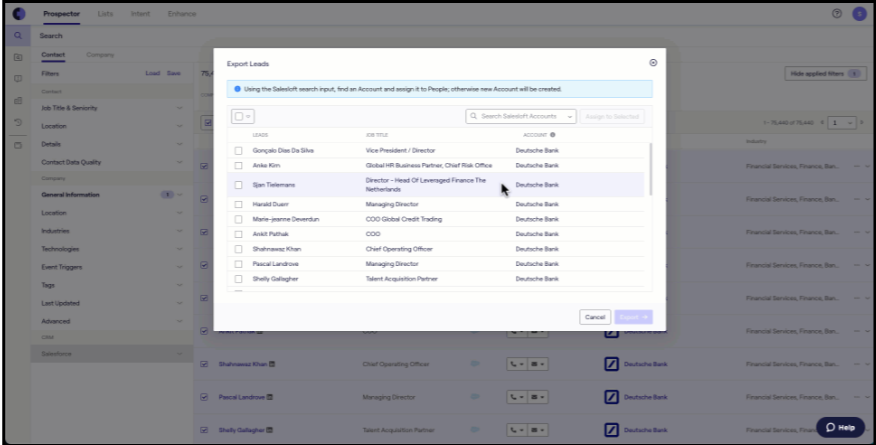Open the page number dropdown
The image size is (876, 445).
point(842,123)
